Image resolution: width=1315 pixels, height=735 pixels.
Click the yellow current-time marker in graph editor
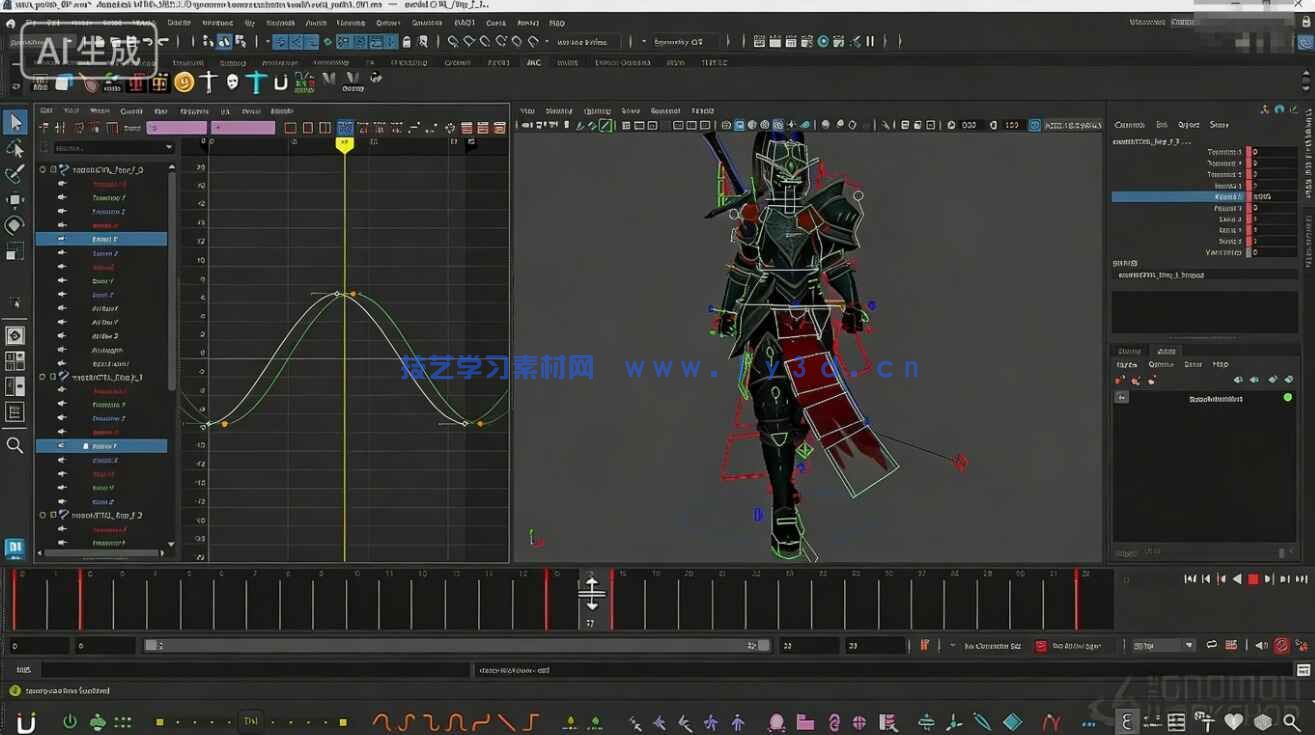tap(344, 144)
